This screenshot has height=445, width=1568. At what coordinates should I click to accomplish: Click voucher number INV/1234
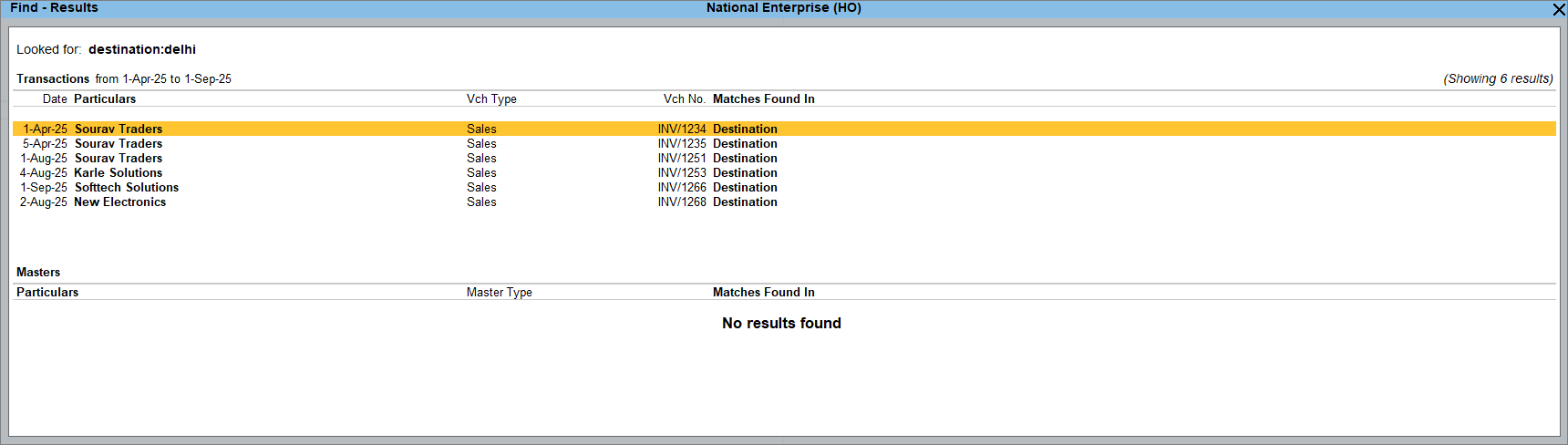click(x=681, y=129)
